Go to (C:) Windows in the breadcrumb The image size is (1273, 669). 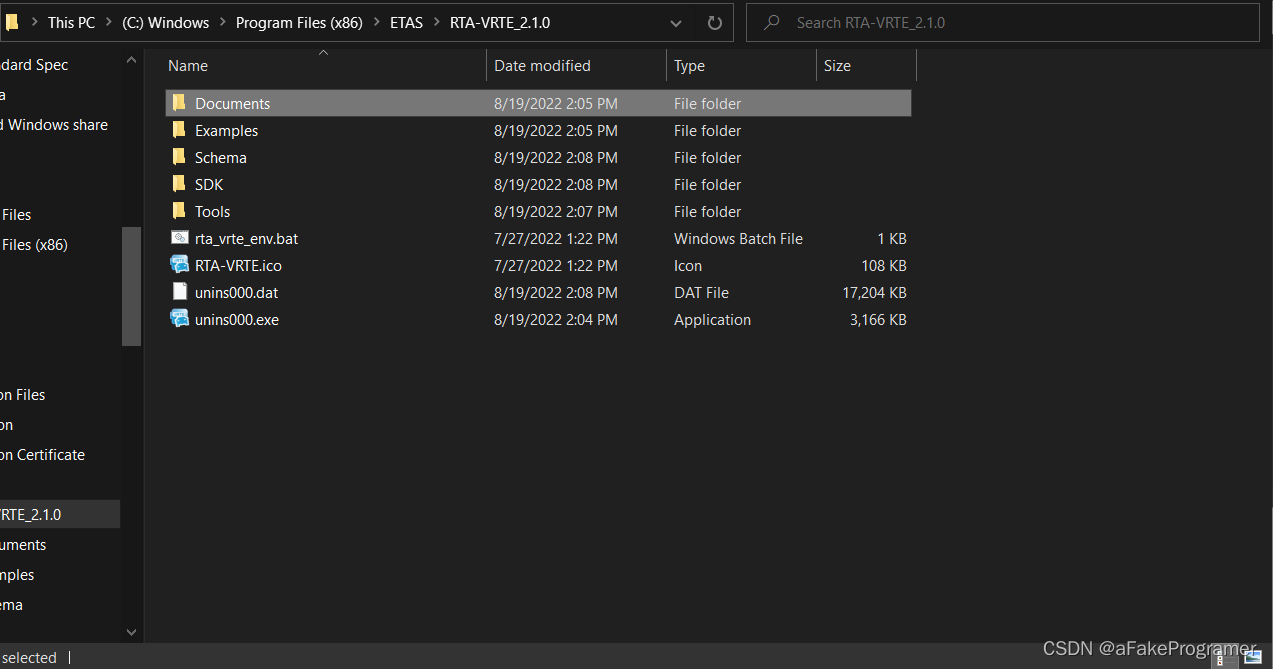(166, 22)
